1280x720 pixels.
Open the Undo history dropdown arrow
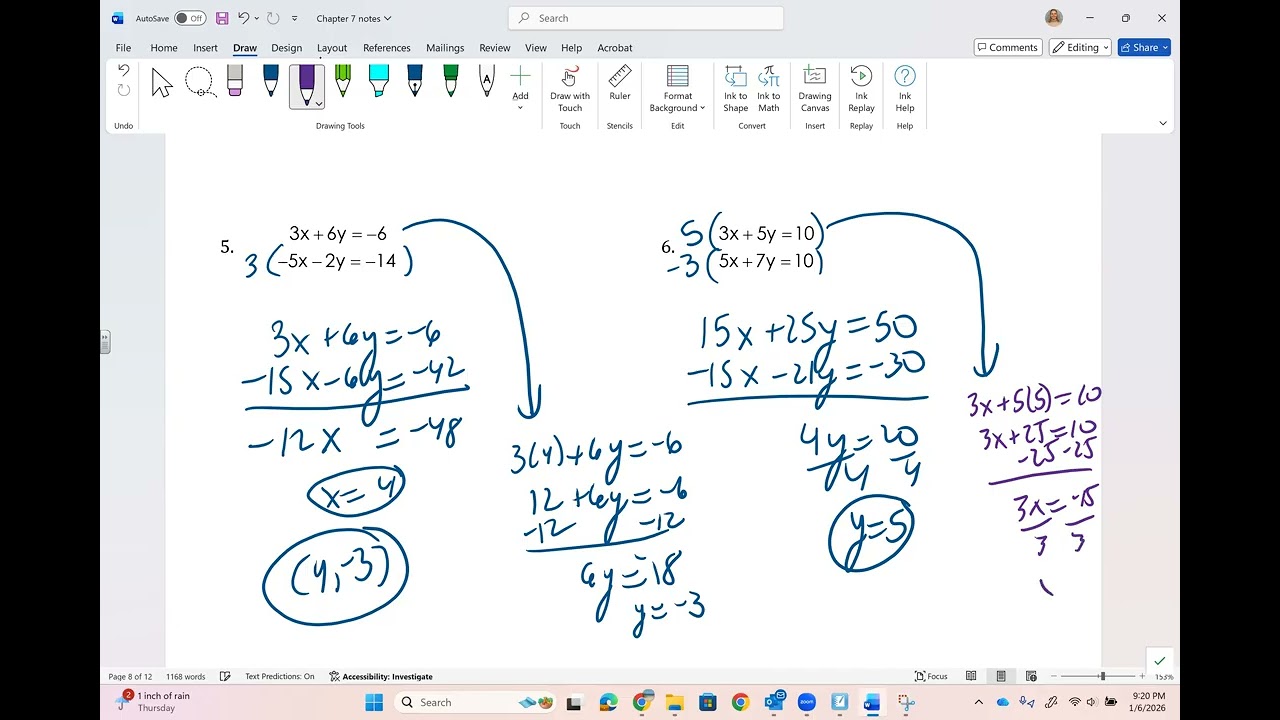click(256, 18)
